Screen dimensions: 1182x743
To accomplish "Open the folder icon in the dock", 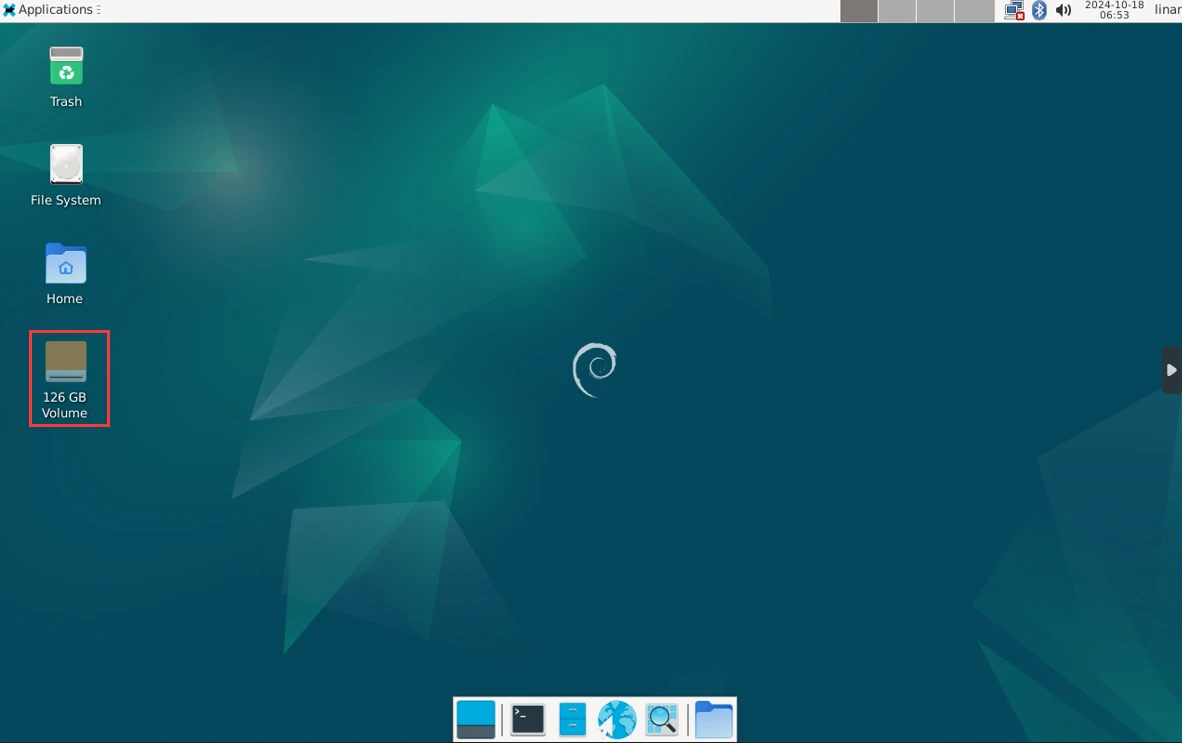I will tap(713, 719).
